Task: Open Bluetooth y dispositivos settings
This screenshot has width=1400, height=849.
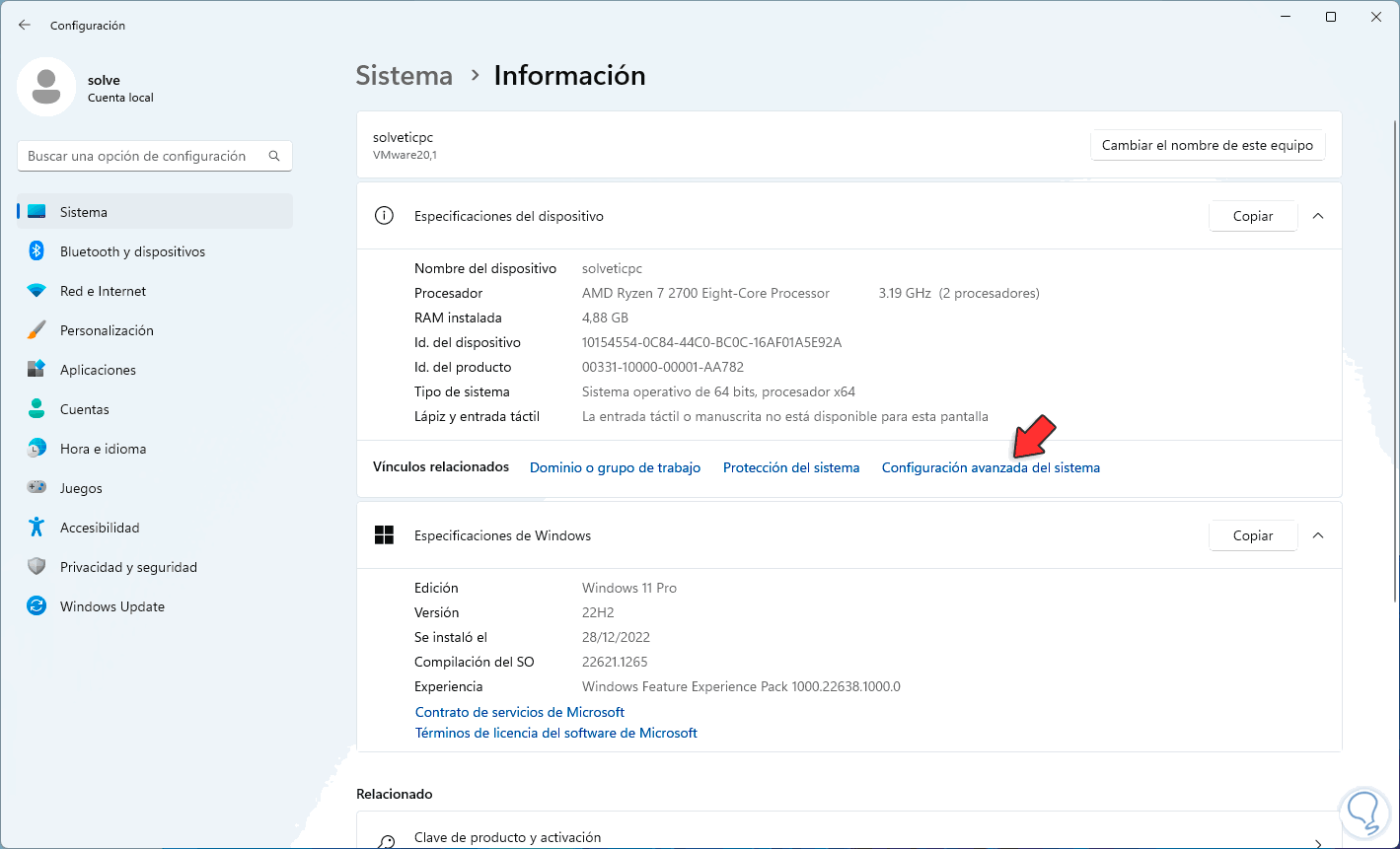Action: click(132, 251)
